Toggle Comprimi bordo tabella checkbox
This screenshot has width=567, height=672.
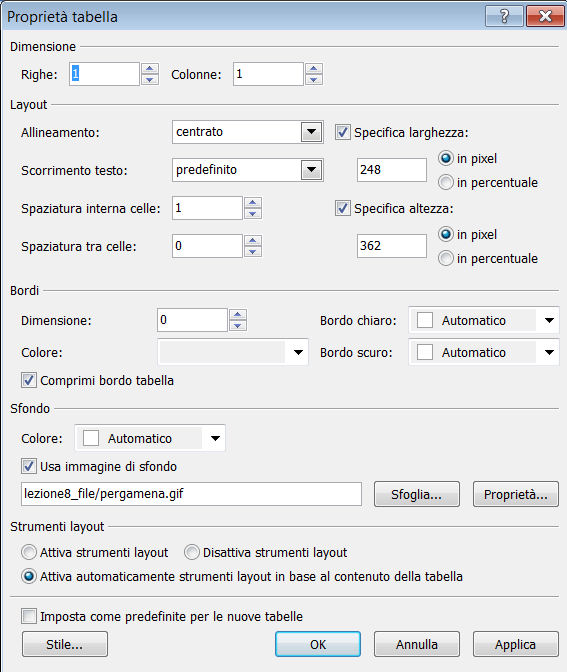point(29,381)
